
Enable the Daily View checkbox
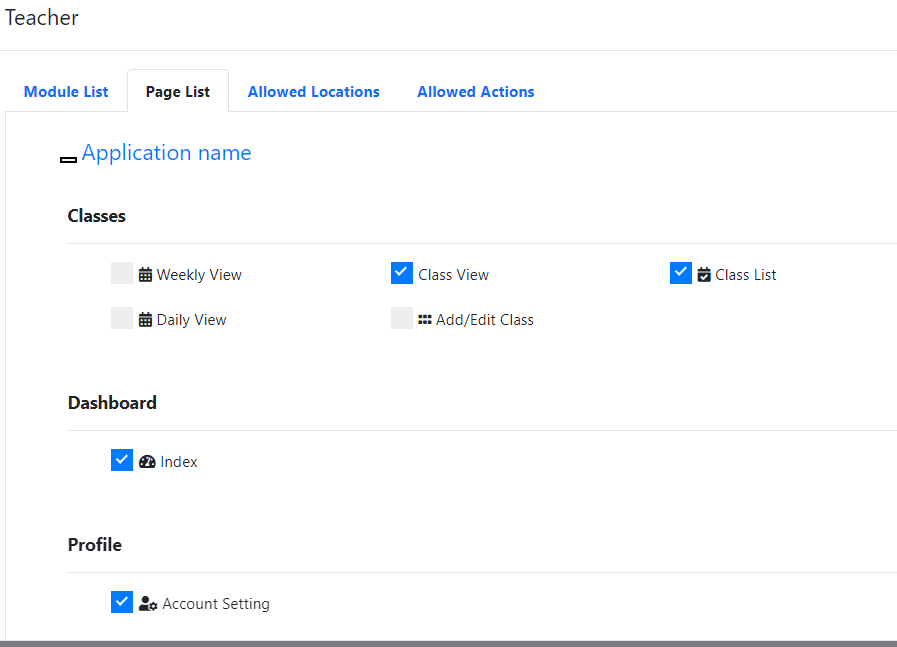pos(122,319)
